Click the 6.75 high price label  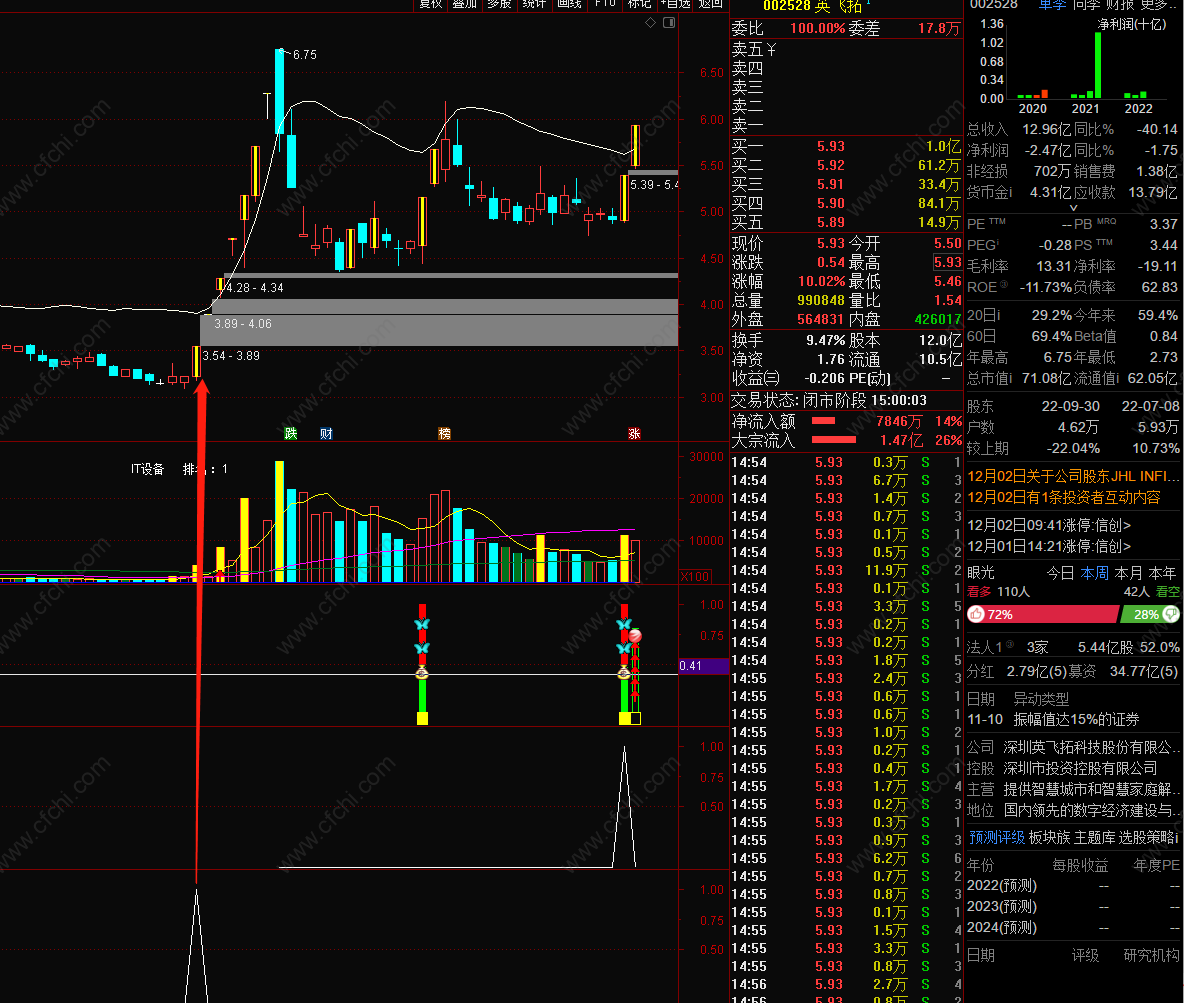coord(305,55)
